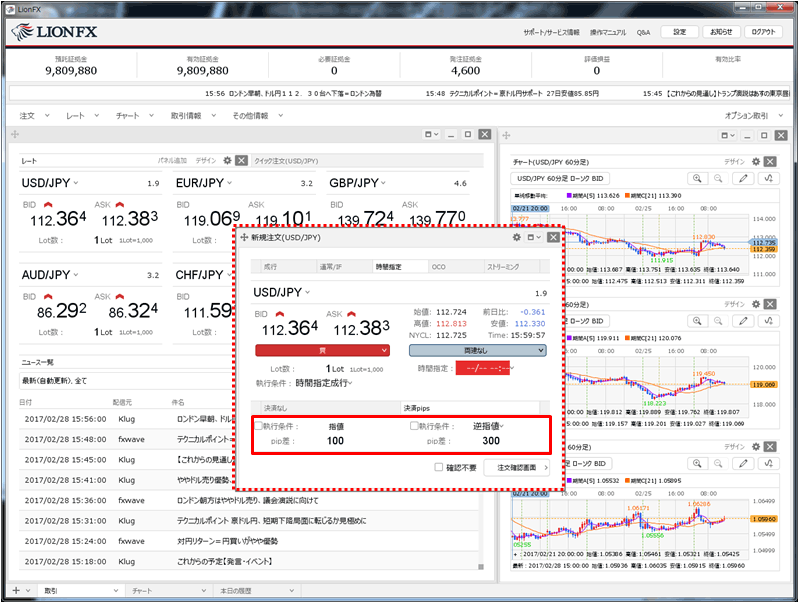This screenshot has height=603, width=799.
Task: Switch to 通常/IF order tab
Action: pos(344,267)
